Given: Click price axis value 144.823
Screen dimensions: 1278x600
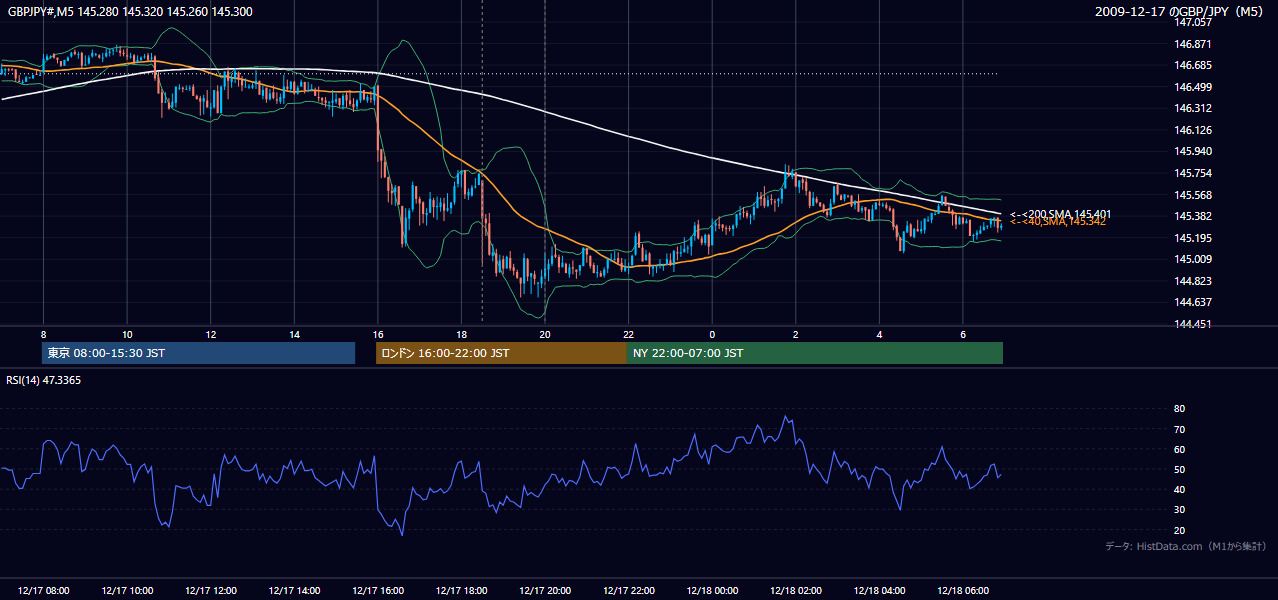Looking at the screenshot, I should (x=1192, y=281).
